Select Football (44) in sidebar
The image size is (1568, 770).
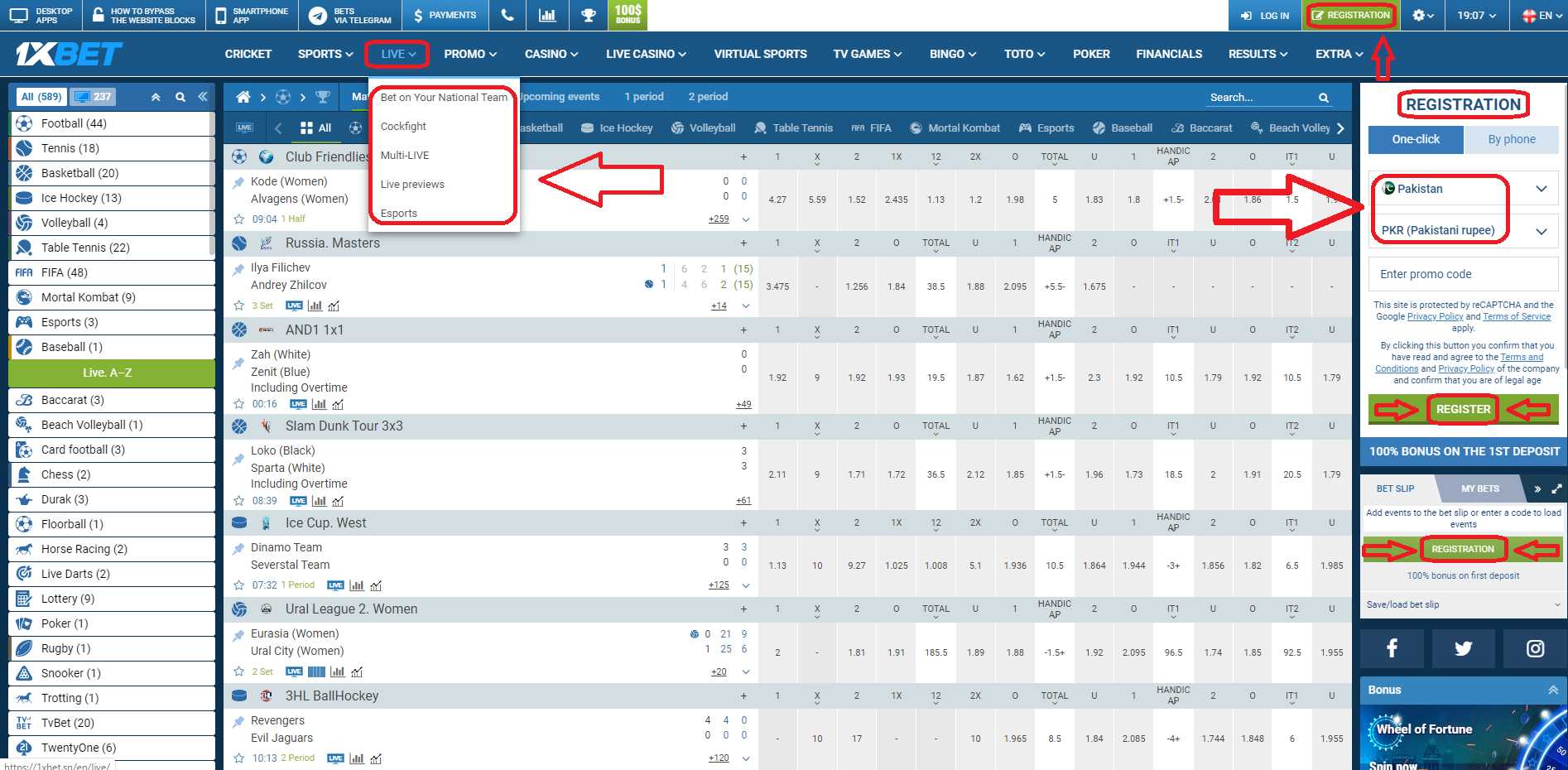[x=111, y=123]
